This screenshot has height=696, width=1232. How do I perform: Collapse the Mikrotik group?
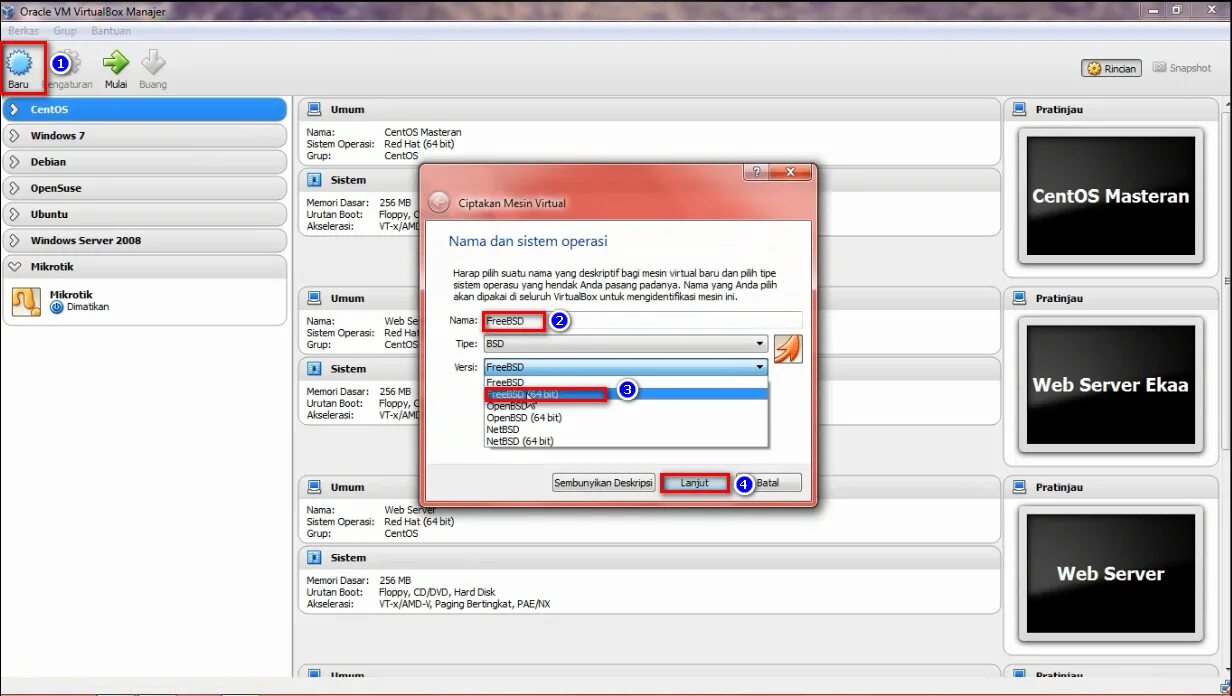click(14, 267)
